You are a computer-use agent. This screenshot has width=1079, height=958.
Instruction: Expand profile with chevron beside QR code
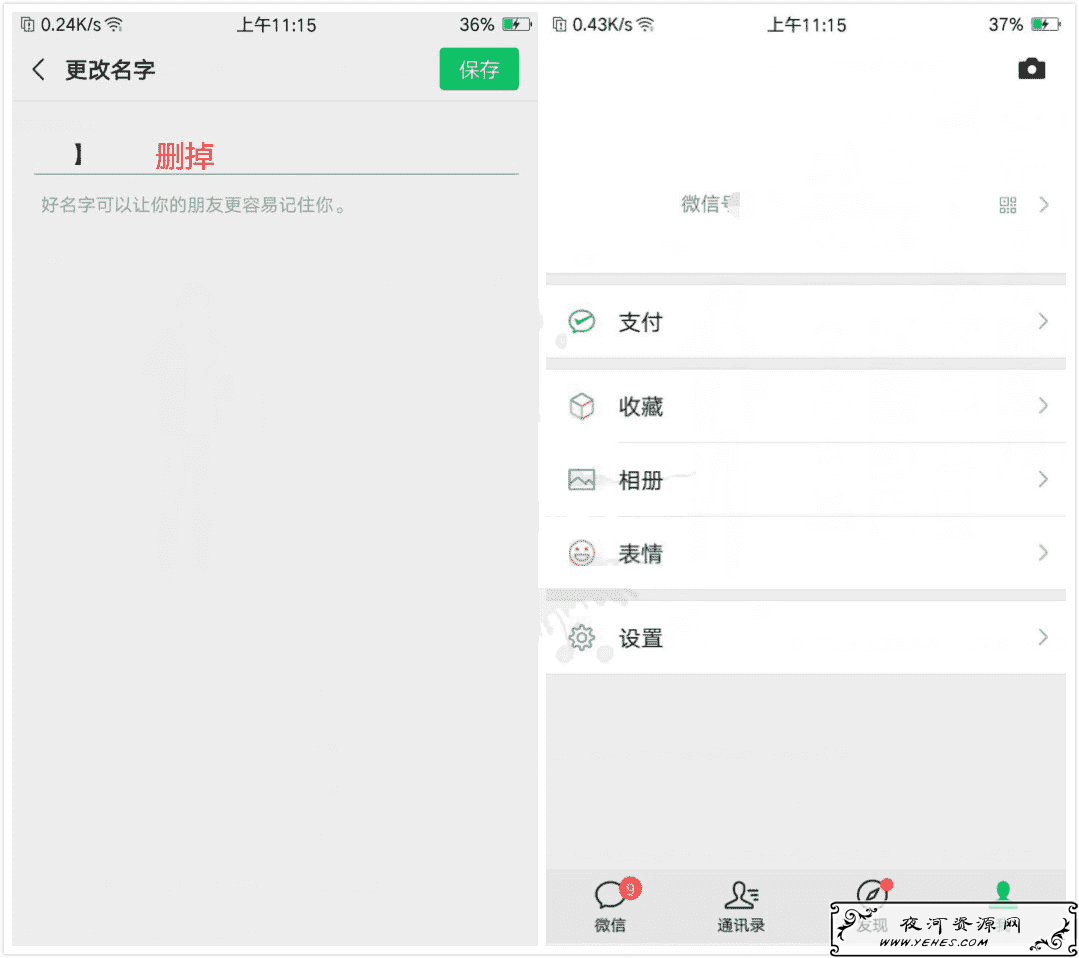pyautogui.click(x=1044, y=204)
